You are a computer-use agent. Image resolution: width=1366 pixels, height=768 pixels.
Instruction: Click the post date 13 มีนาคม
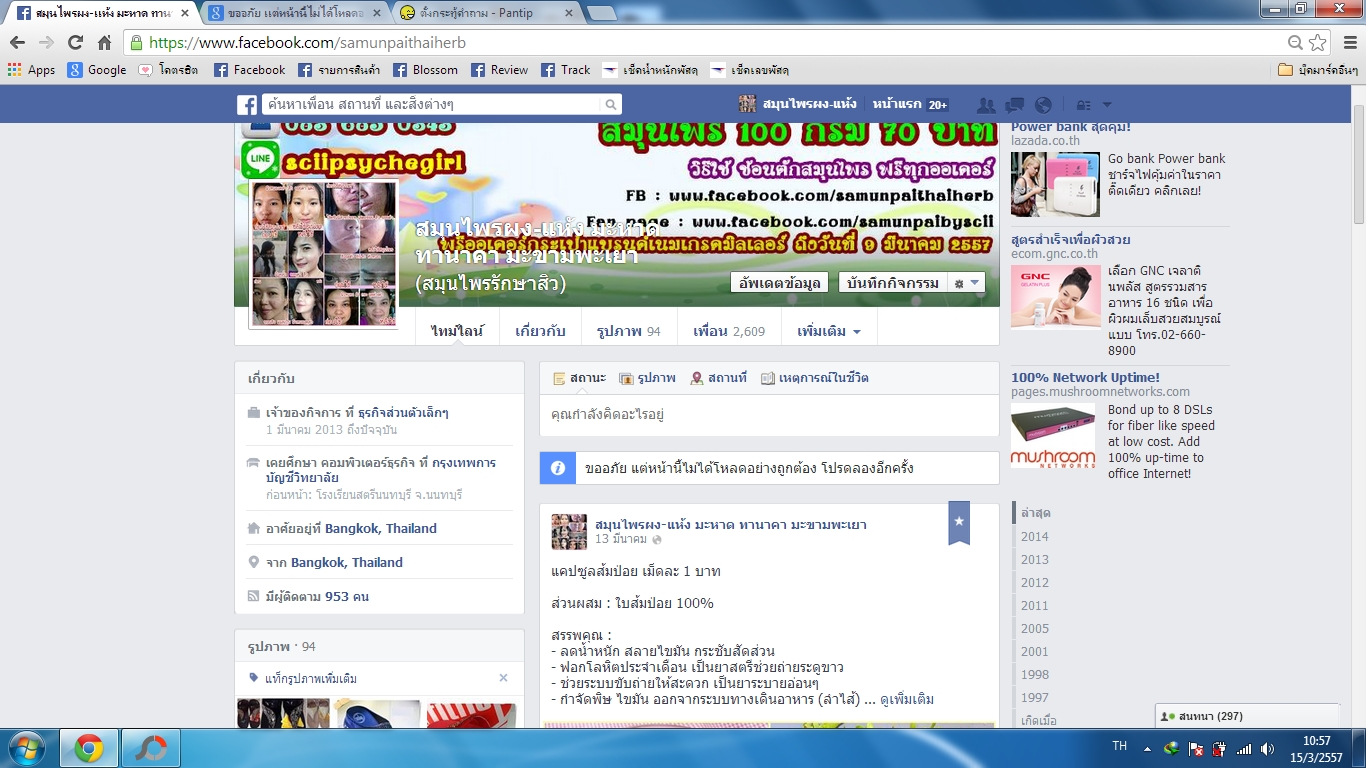tap(621, 539)
